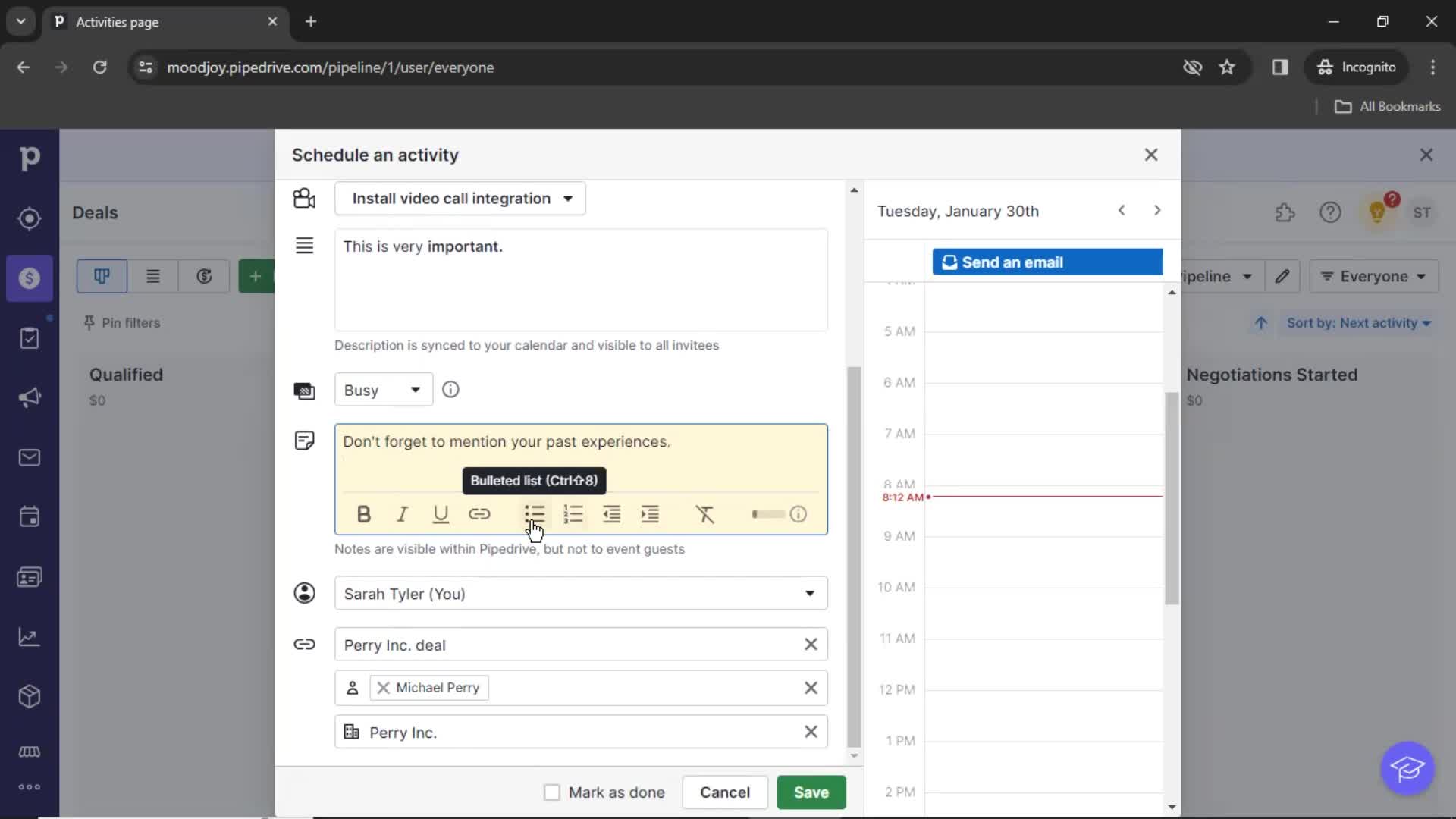The height and width of the screenshot is (819, 1456).
Task: Expand the Sarah Tyler assignee dropdown
Action: click(810, 593)
